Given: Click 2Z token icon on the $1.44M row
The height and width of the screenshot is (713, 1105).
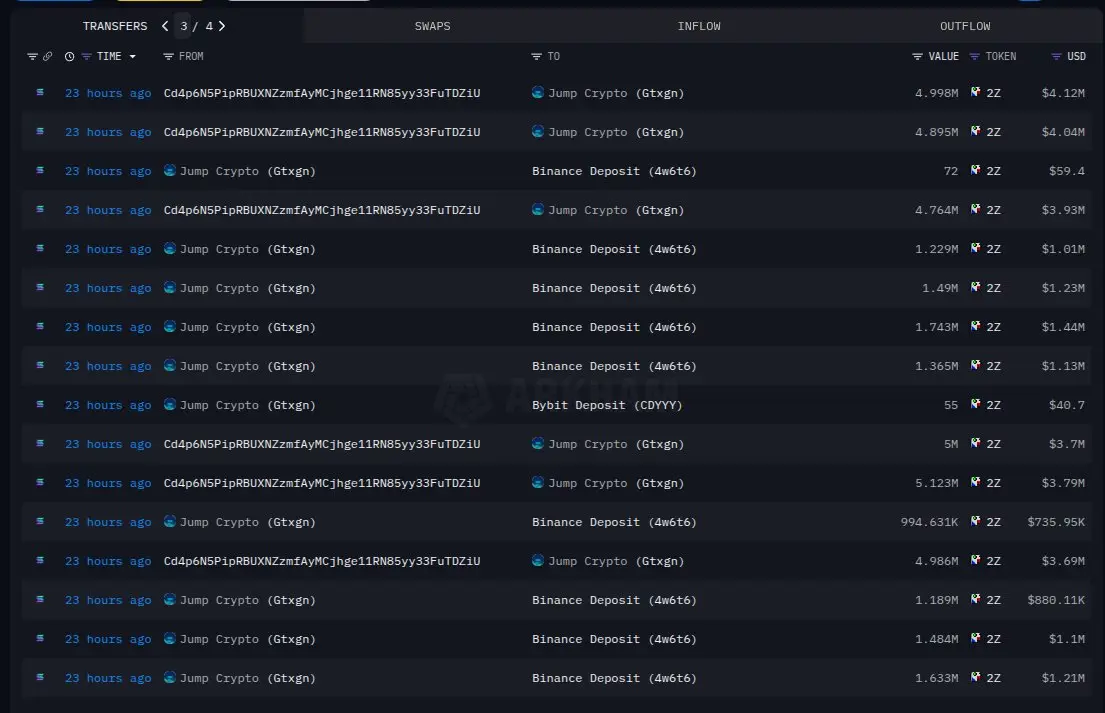Looking at the screenshot, I should [975, 326].
